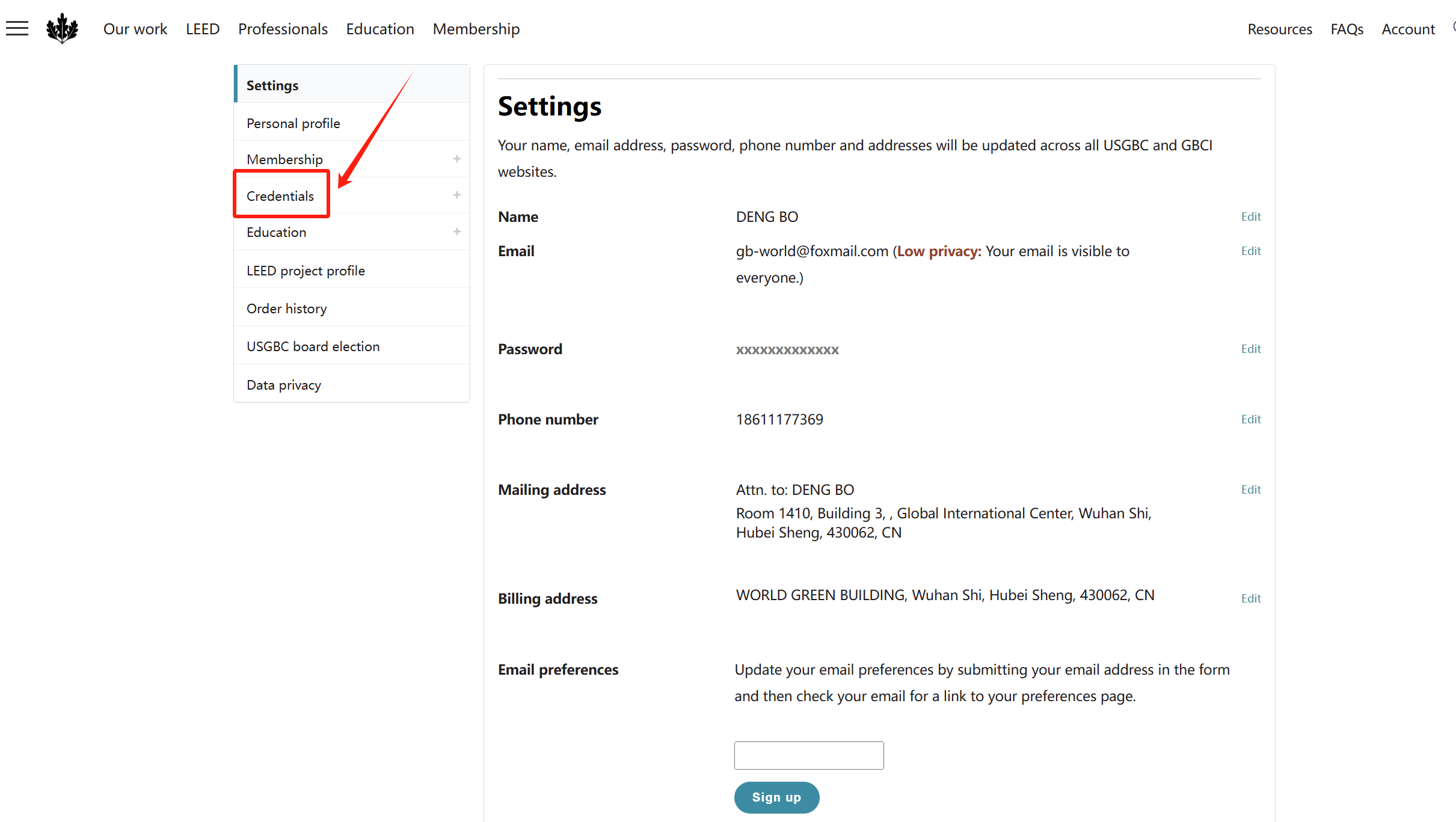
Task: Click the Sign up button
Action: [776, 797]
